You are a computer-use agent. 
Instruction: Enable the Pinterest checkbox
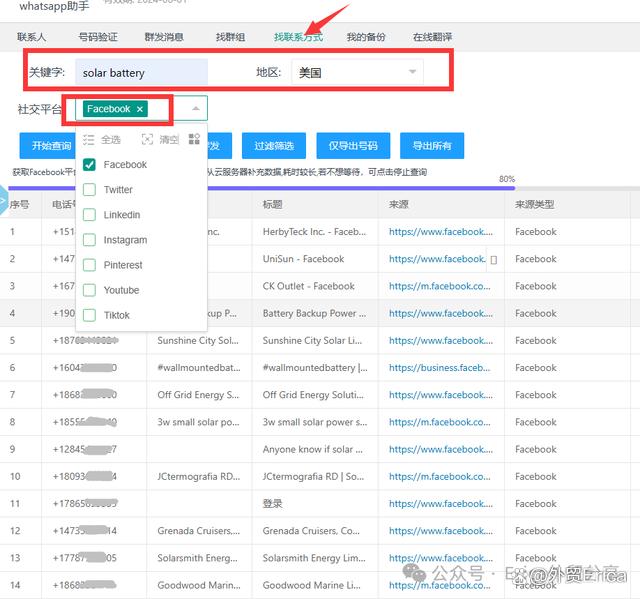tap(89, 265)
